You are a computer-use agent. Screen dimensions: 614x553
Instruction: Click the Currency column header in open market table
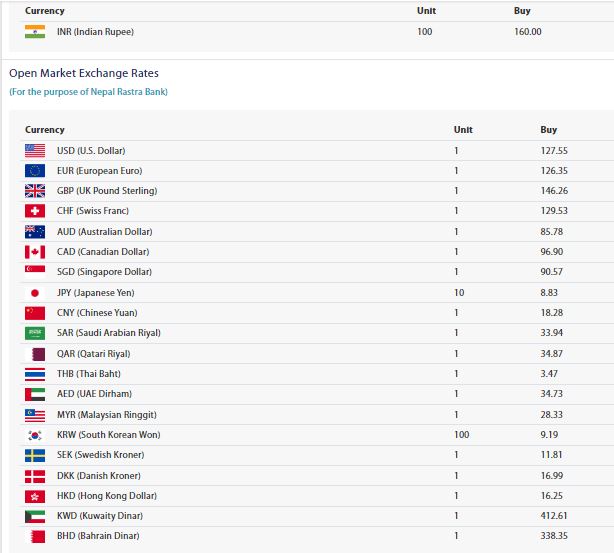coord(45,130)
